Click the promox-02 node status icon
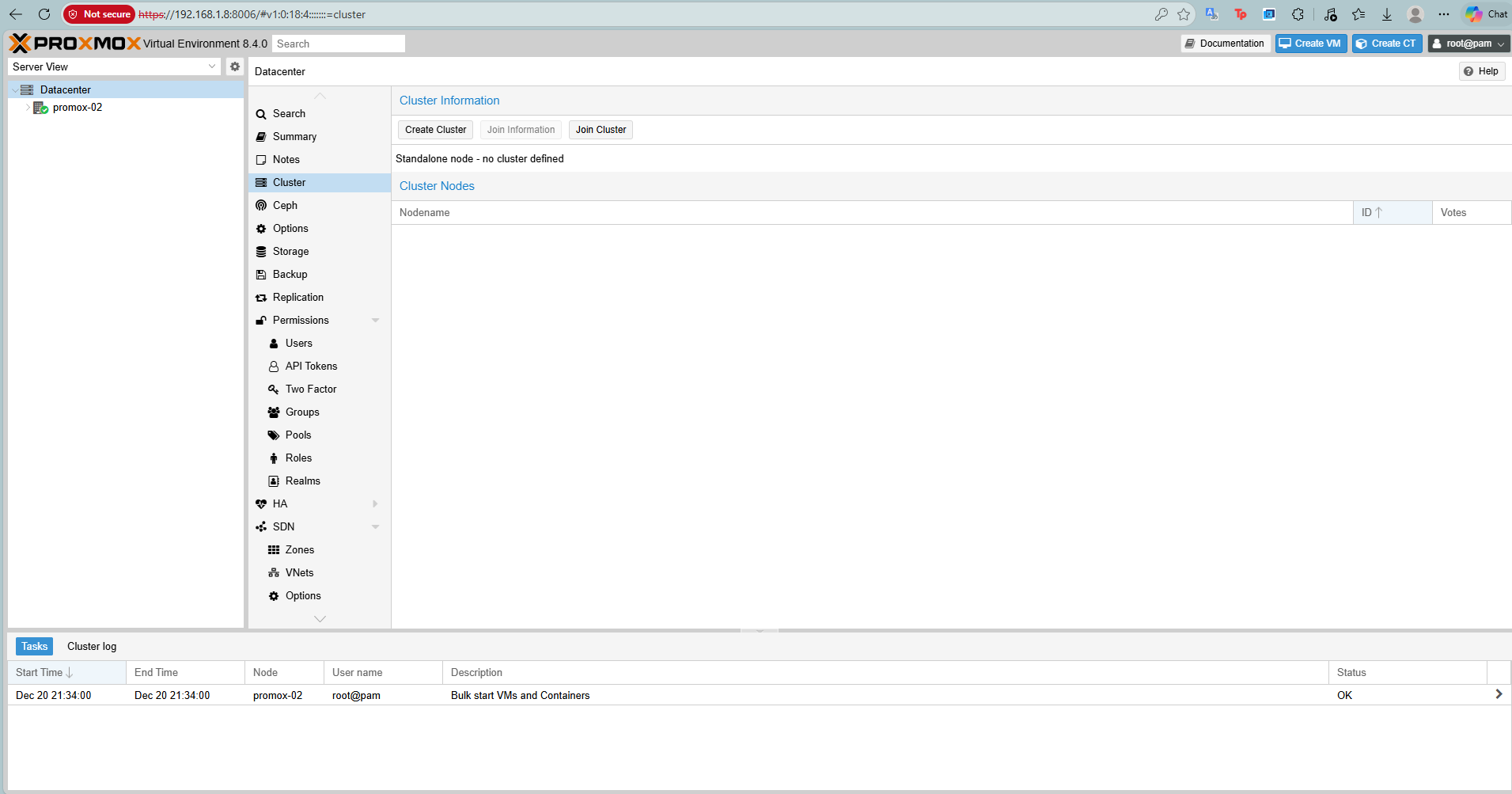The image size is (1512, 794). (40, 108)
